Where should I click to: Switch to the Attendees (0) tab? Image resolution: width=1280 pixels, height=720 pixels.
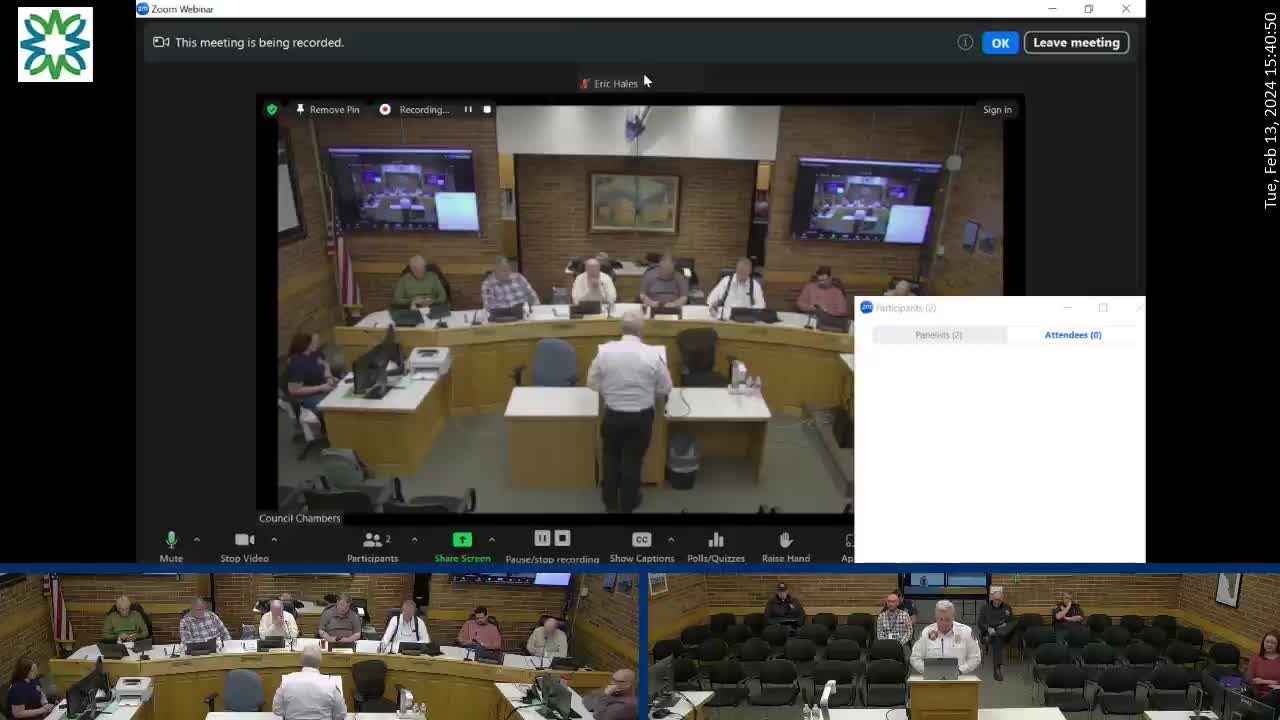pos(1072,335)
